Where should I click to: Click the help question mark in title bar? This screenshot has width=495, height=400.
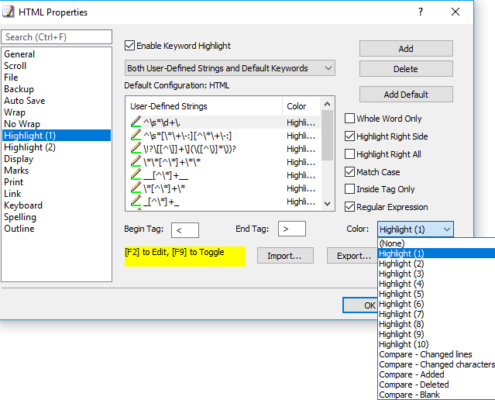421,12
